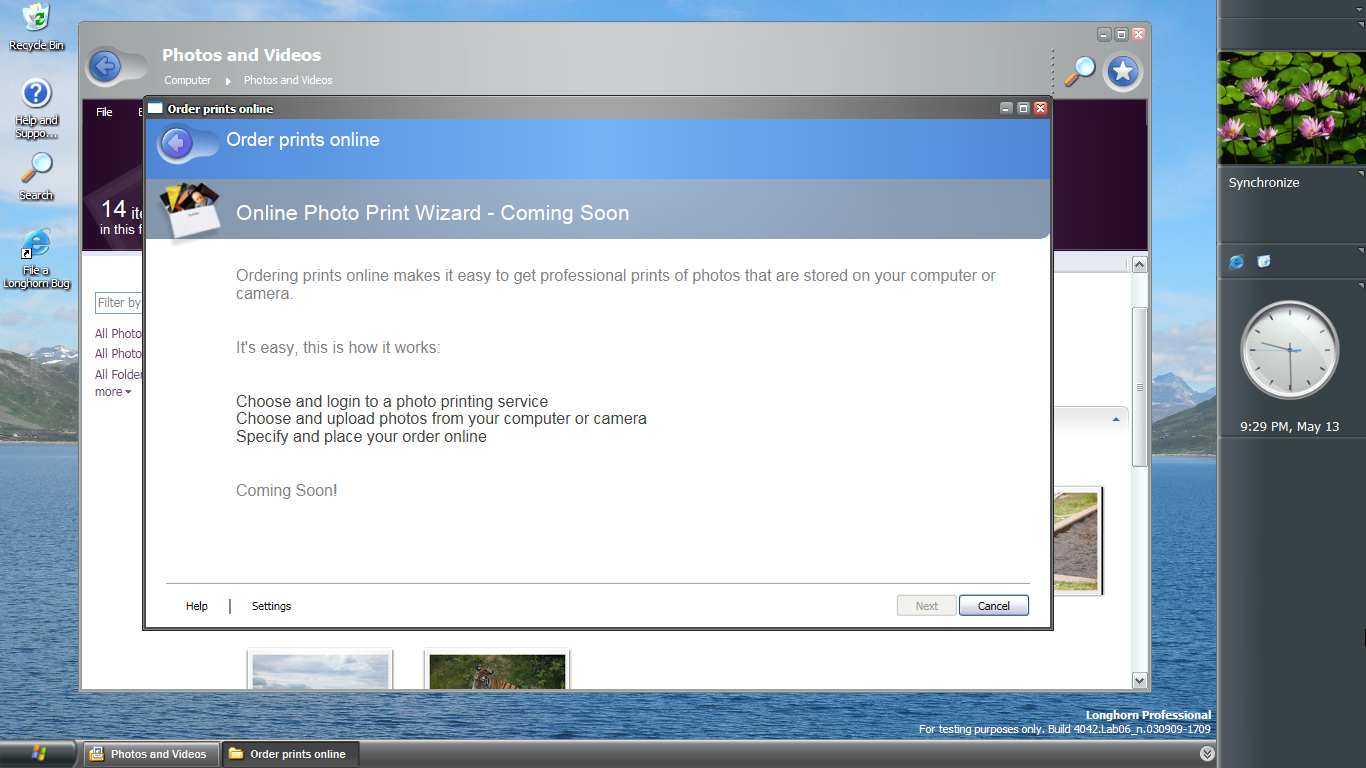Click the analog clock in the sidebar
Image resolution: width=1366 pixels, height=768 pixels.
(1289, 350)
